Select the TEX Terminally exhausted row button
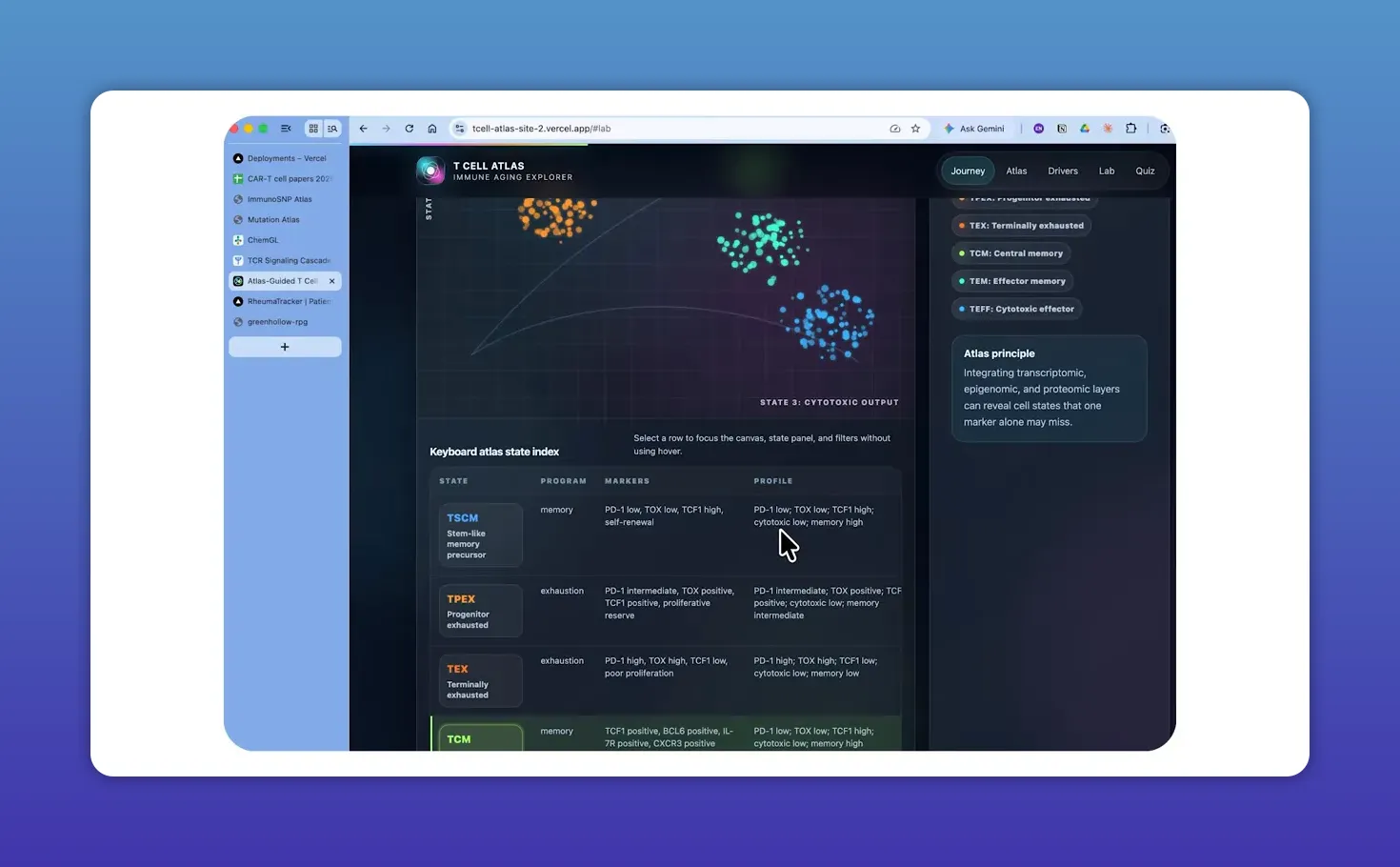 point(481,681)
